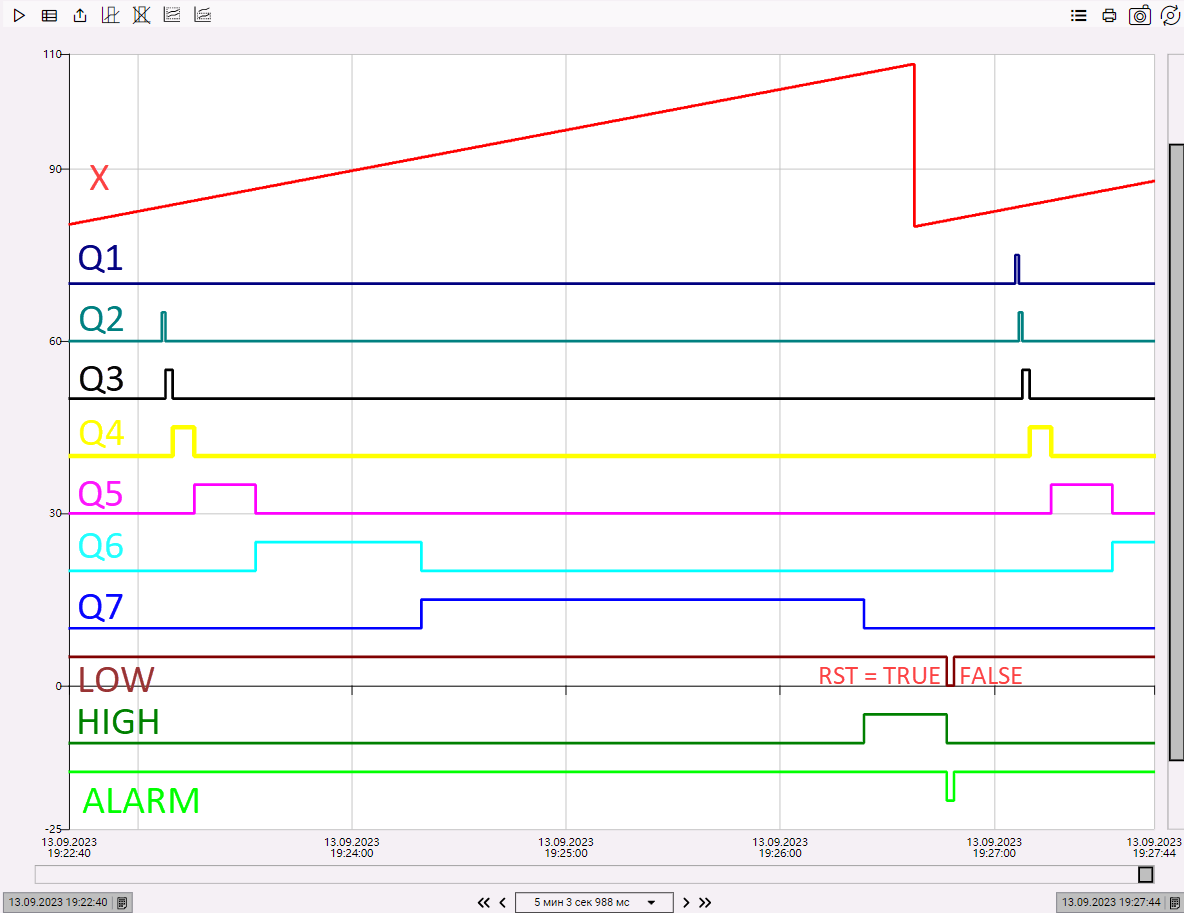Click the step forward arrow
1184x913 pixels.
pos(686,901)
